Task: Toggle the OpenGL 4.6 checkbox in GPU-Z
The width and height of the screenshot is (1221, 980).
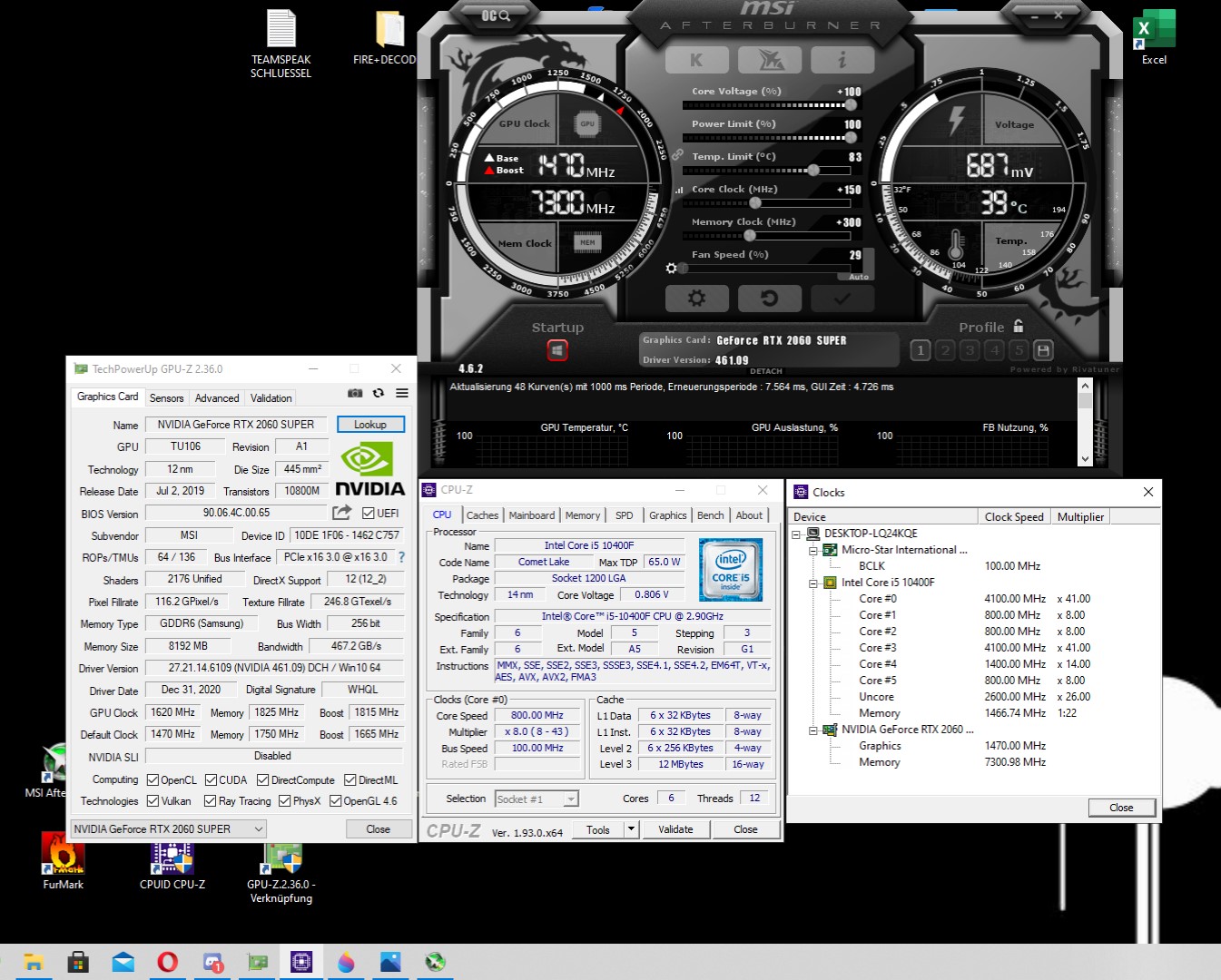Action: click(x=335, y=801)
